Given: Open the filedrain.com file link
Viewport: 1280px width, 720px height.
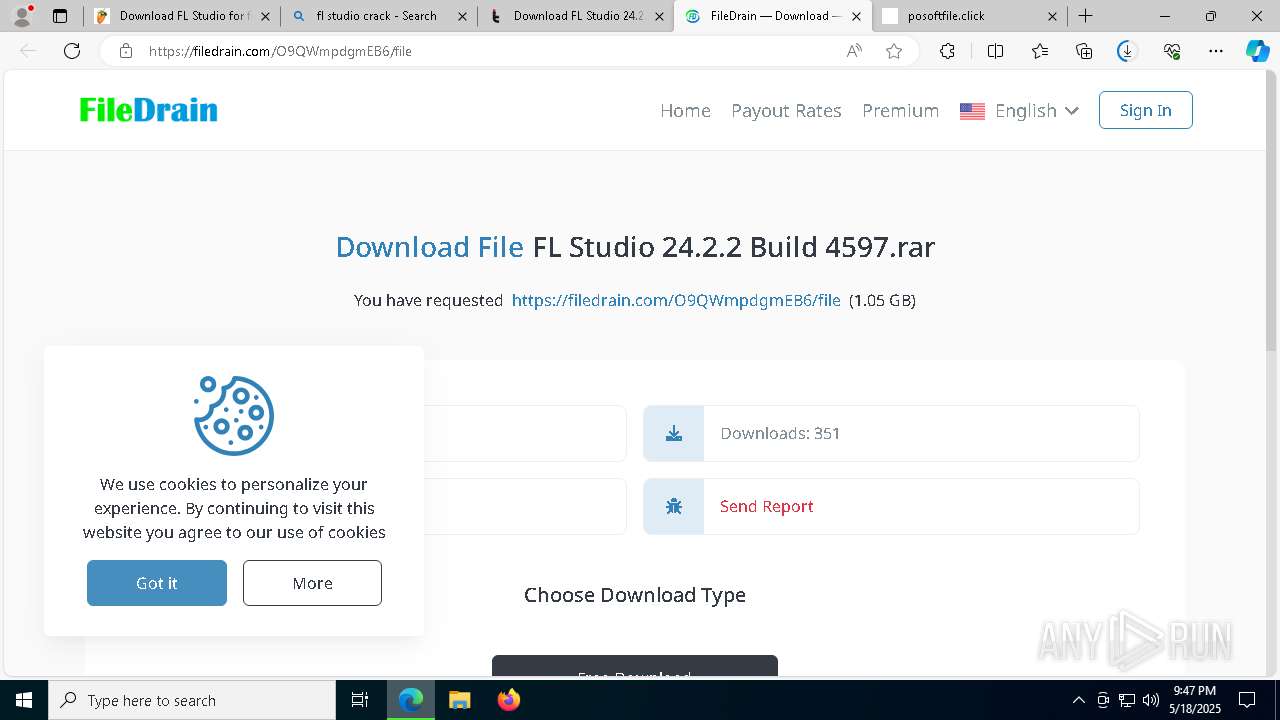Looking at the screenshot, I should (x=676, y=300).
